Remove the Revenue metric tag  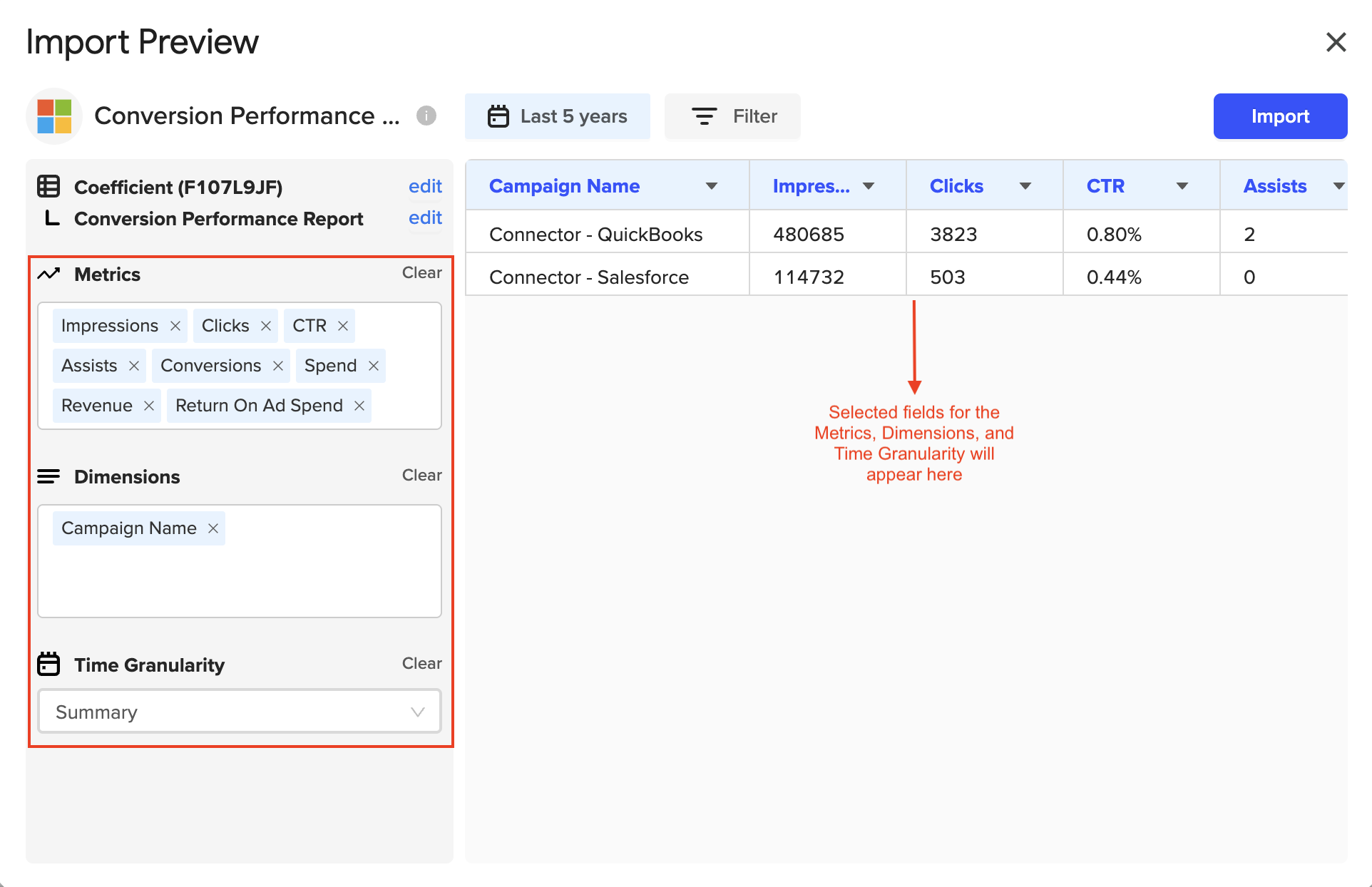click(x=149, y=406)
